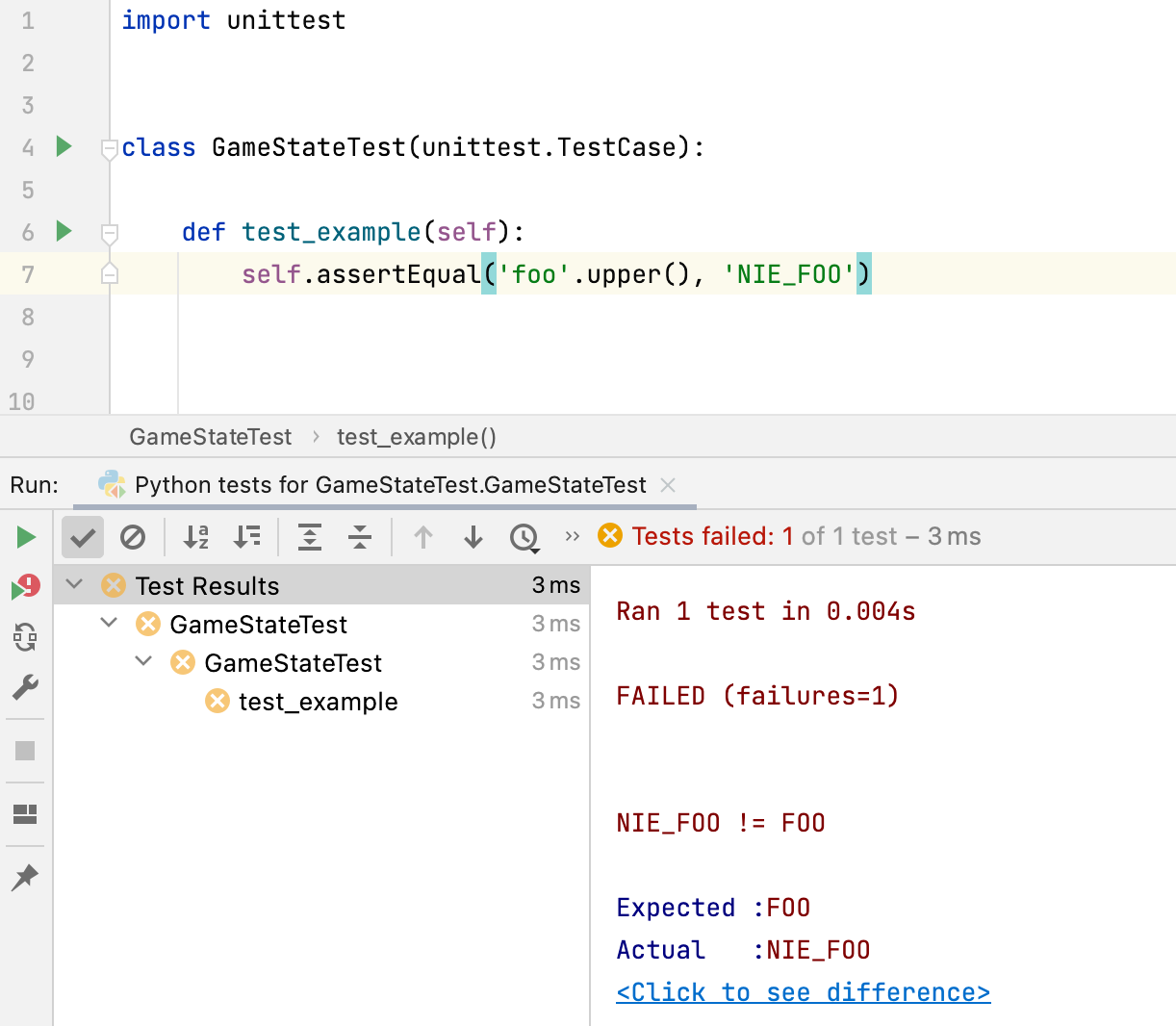This screenshot has height=1026, width=1176.
Task: Click the Stop process square icon
Action: pyautogui.click(x=26, y=751)
